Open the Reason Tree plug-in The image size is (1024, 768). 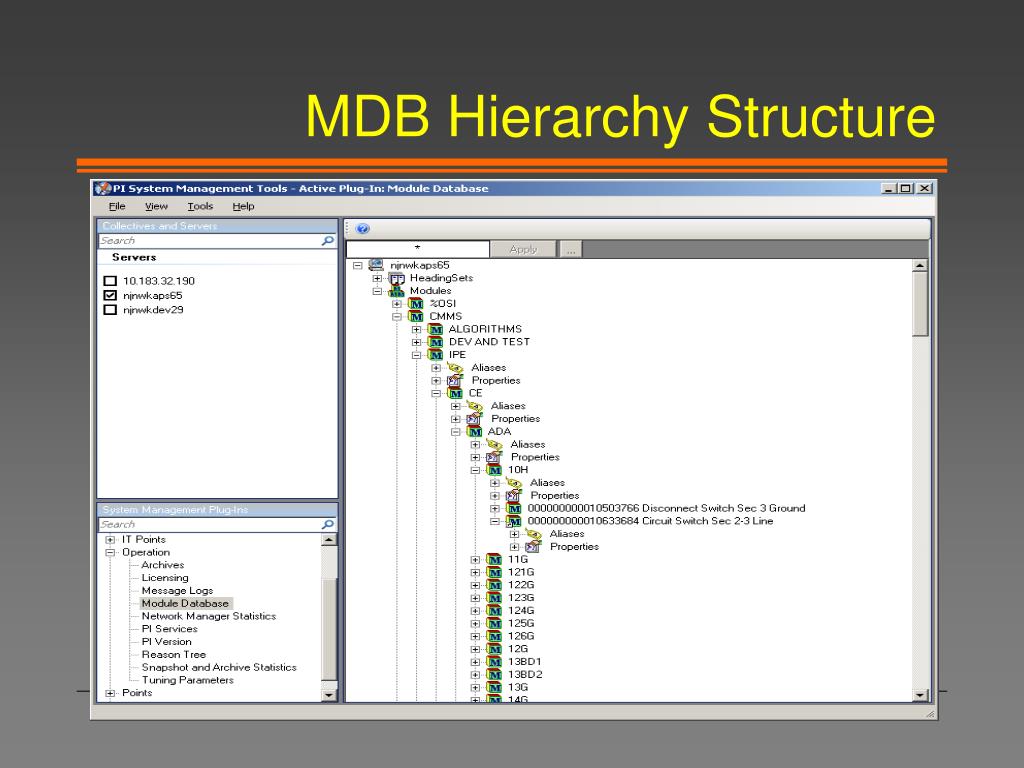pos(173,654)
